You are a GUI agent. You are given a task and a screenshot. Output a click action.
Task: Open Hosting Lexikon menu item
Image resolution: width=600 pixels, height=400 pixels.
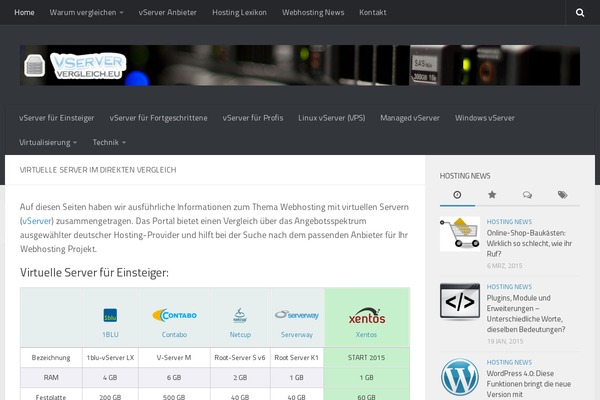tap(240, 13)
